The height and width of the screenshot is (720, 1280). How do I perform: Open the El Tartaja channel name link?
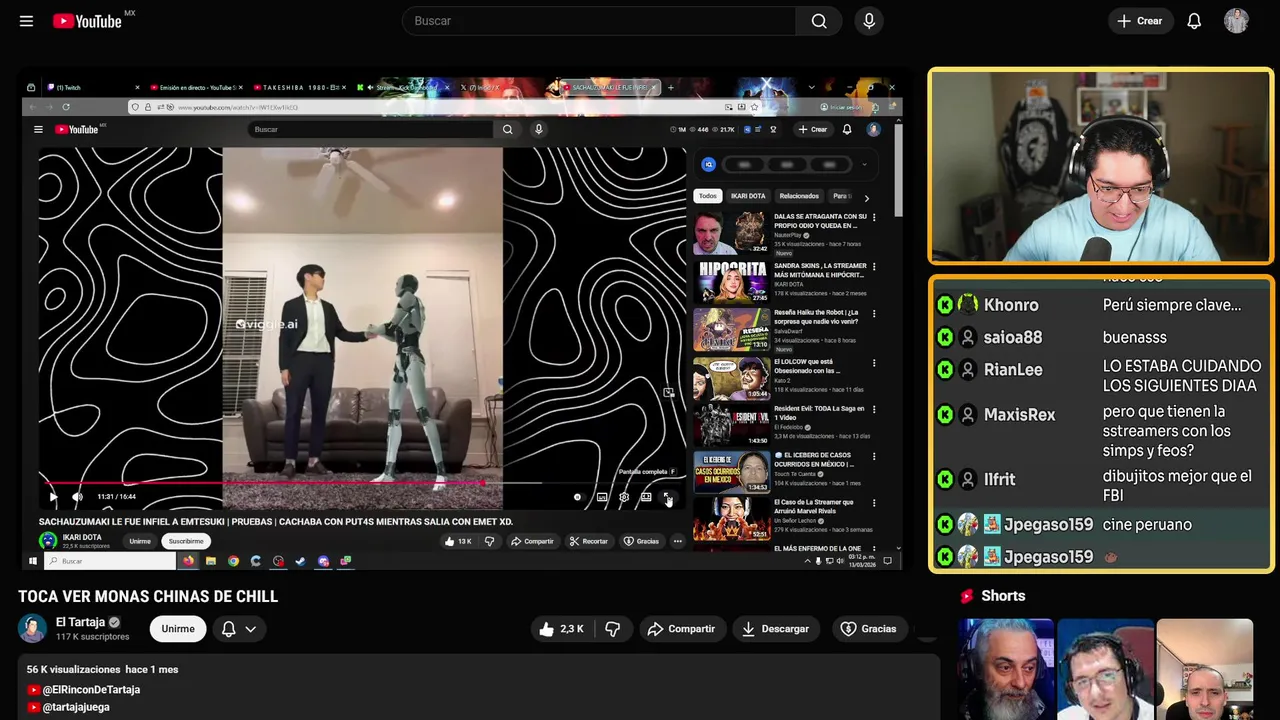pyautogui.click(x=80, y=622)
